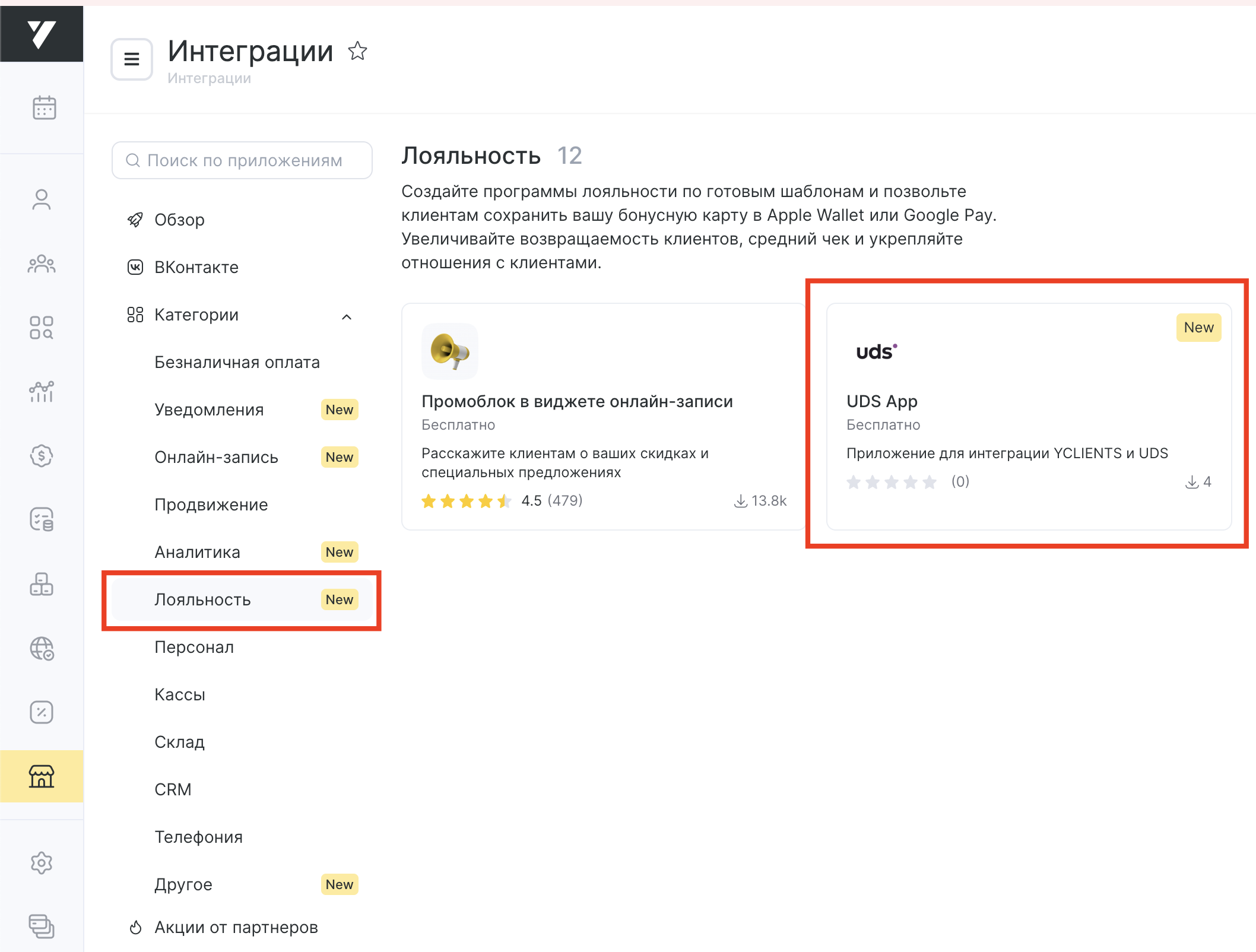Open the settings gear icon in sidebar
The height and width of the screenshot is (952, 1256).
click(42, 862)
